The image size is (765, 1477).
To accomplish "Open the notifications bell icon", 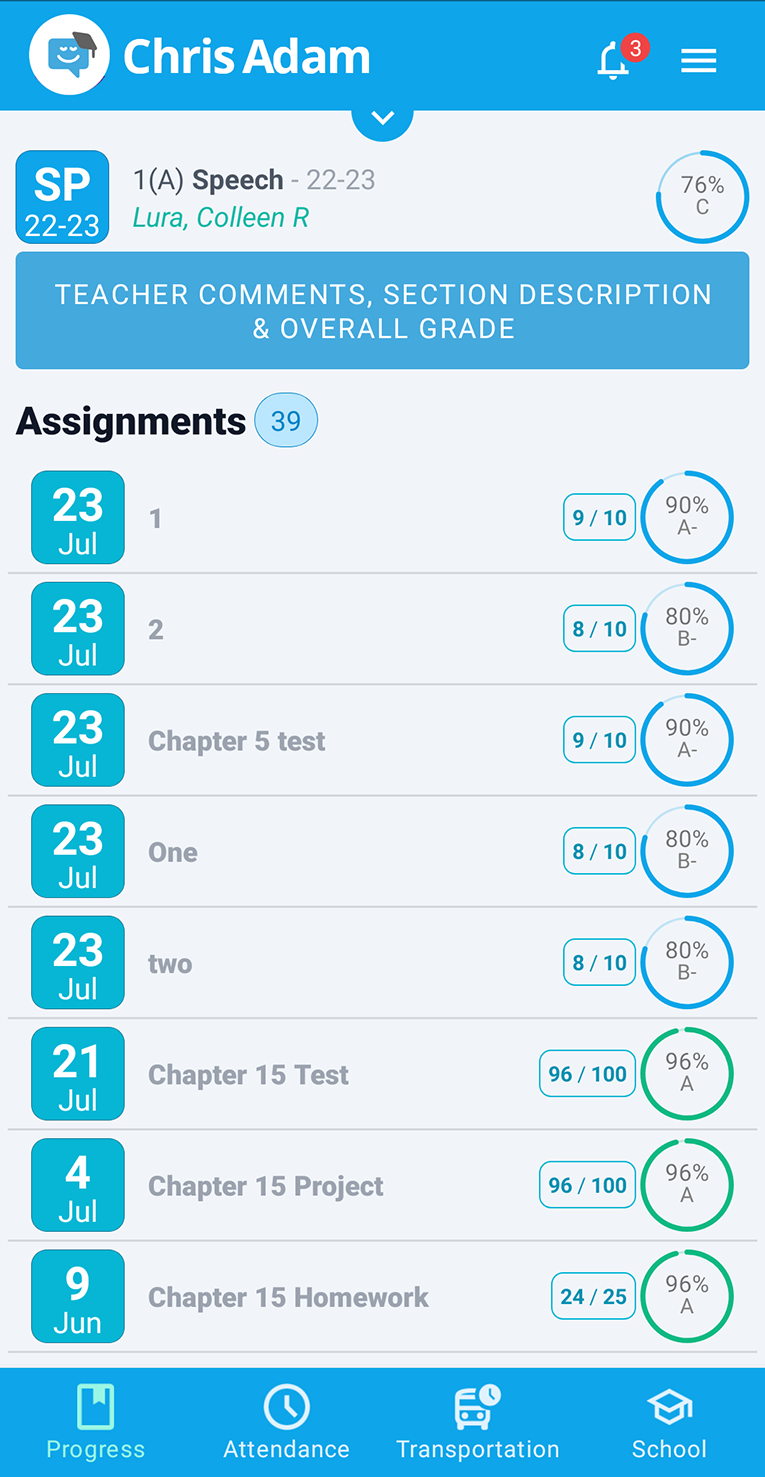I will pyautogui.click(x=614, y=61).
